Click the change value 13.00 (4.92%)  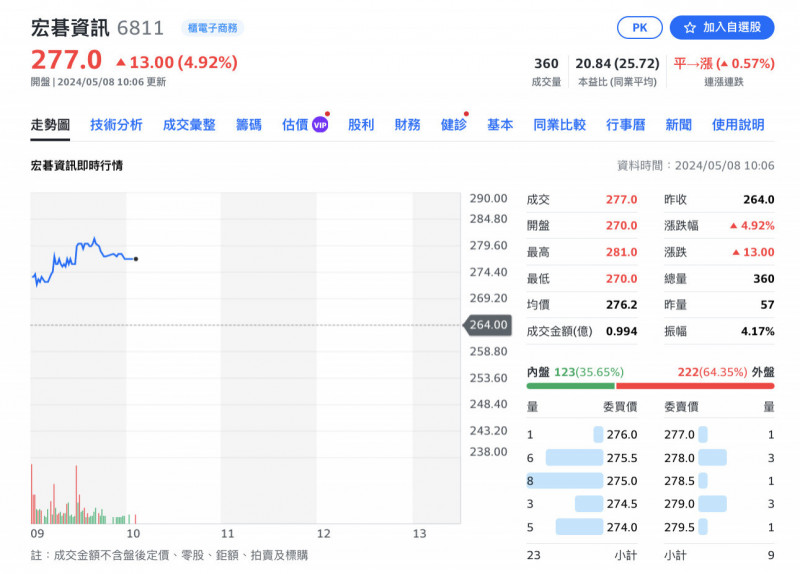177,62
